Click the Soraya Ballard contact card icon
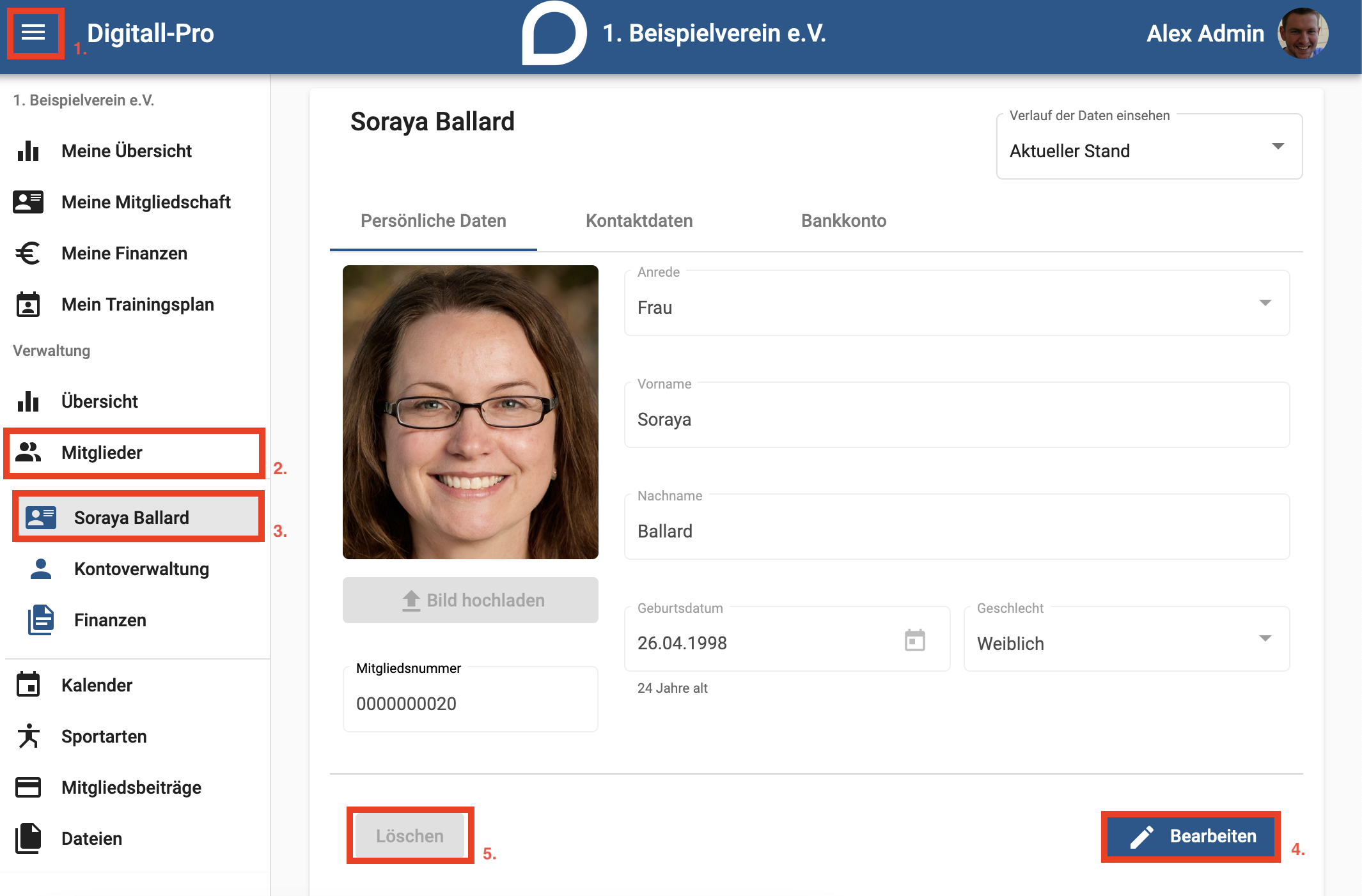1362x896 pixels. (41, 518)
